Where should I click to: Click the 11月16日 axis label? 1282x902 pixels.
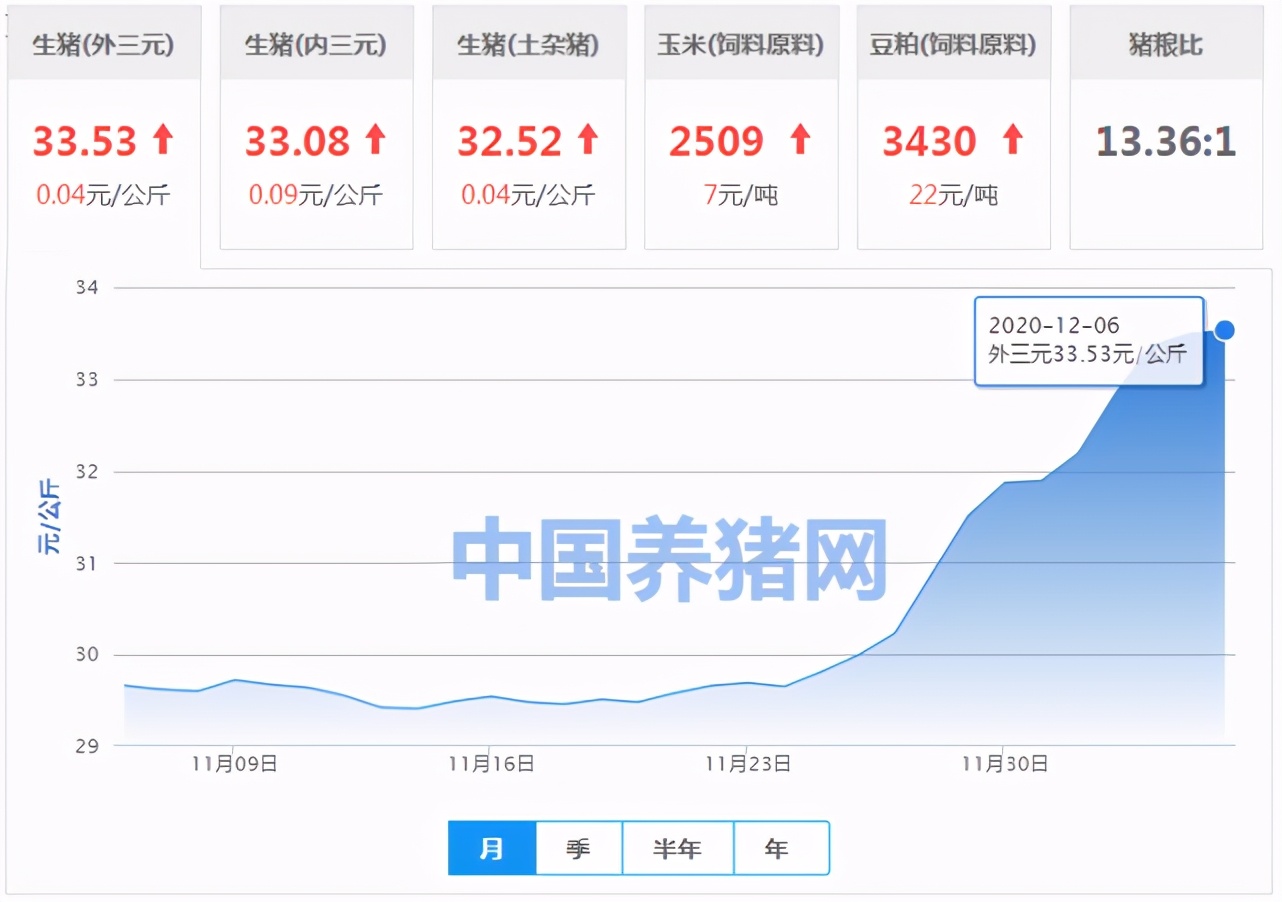click(490, 764)
